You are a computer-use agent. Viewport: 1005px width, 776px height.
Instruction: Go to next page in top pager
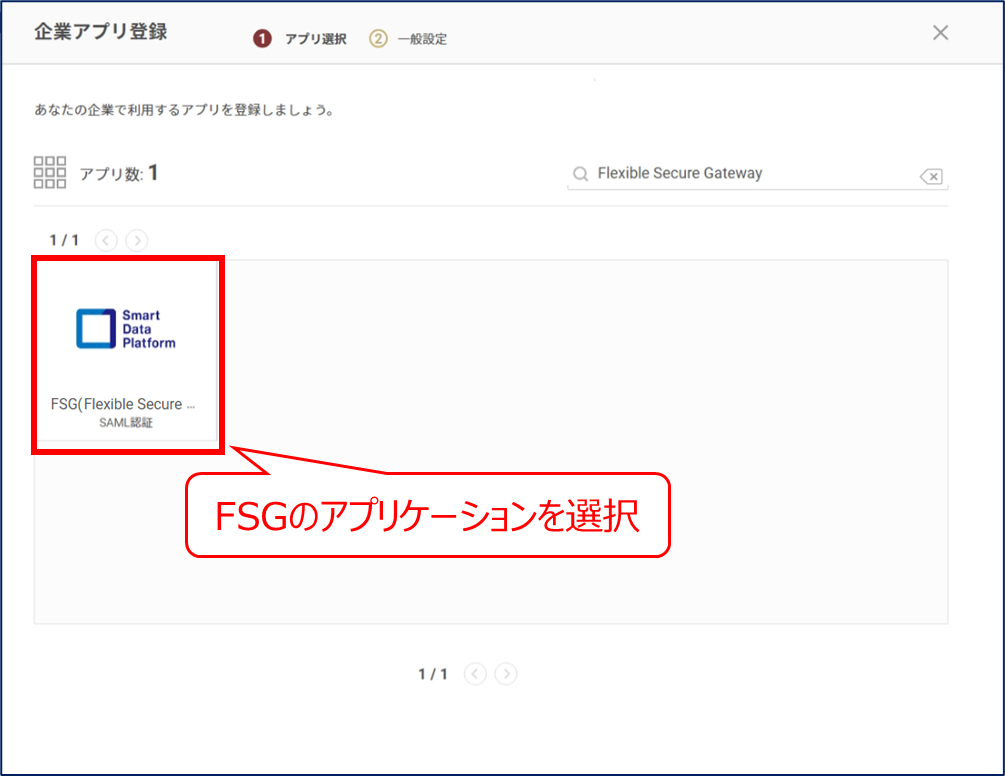click(137, 240)
